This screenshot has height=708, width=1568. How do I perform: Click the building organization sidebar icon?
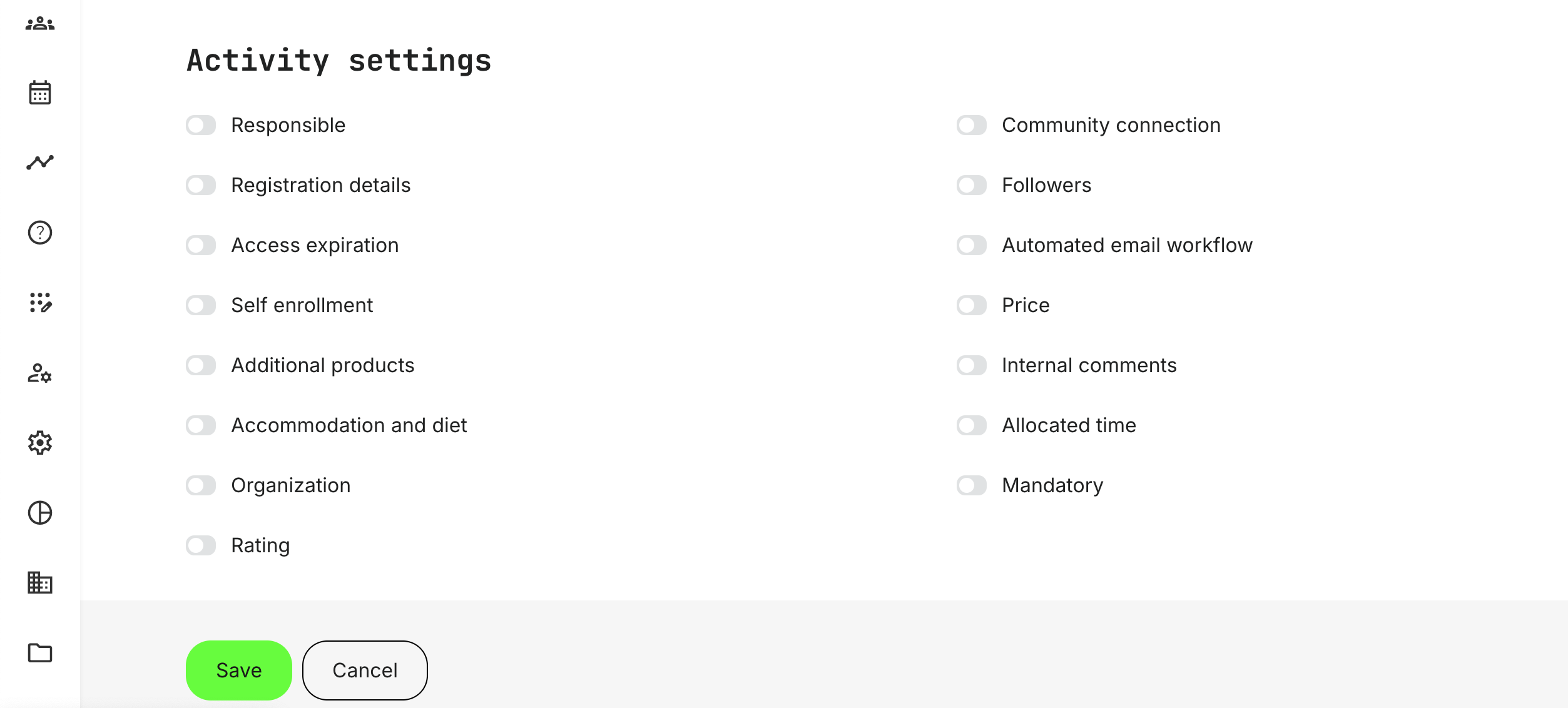pos(40,583)
